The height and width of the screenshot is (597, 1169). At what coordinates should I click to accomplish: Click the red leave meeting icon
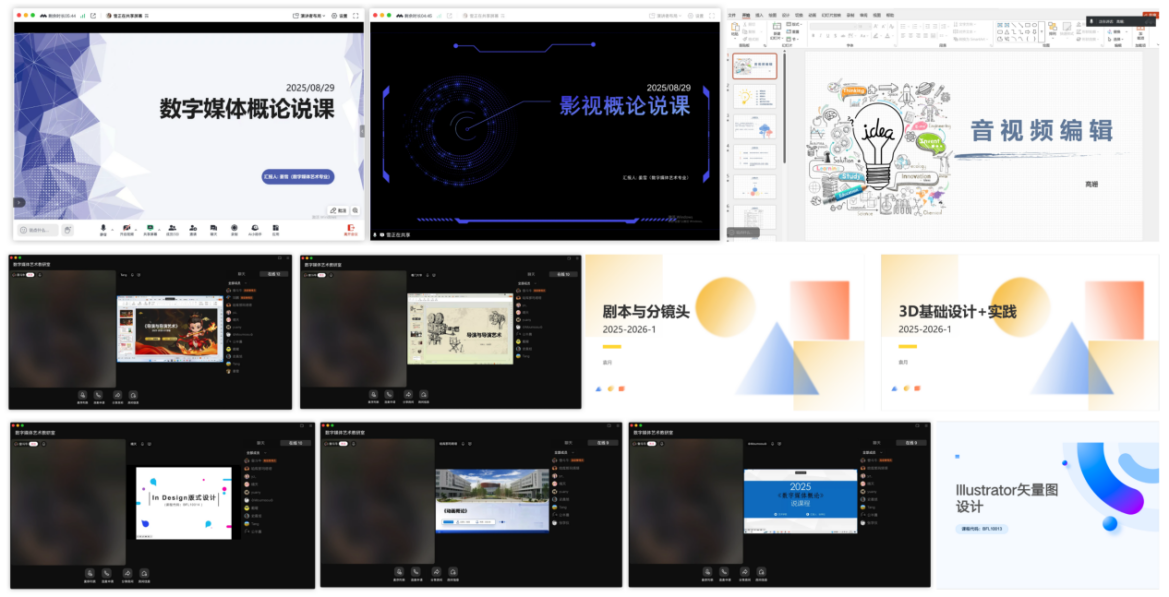(351, 229)
